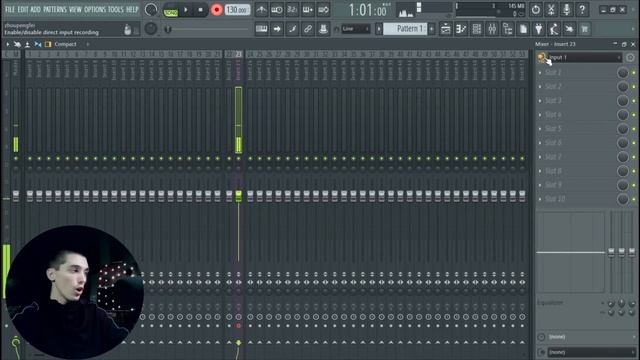Expand Slot 6 options arrow

(540, 143)
